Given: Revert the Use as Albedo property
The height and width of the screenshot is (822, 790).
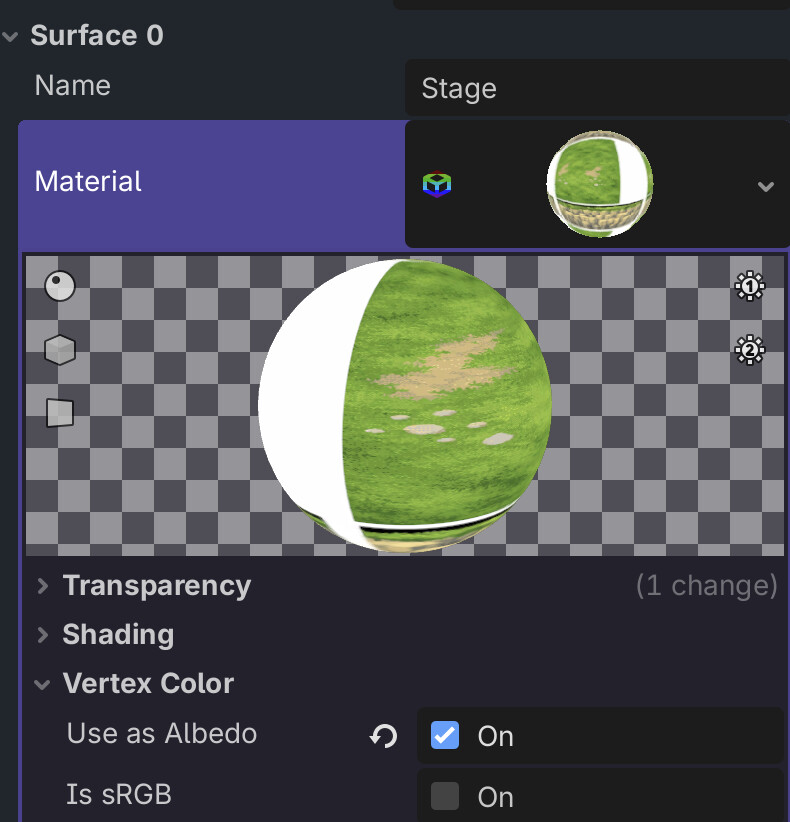Looking at the screenshot, I should [383, 737].
